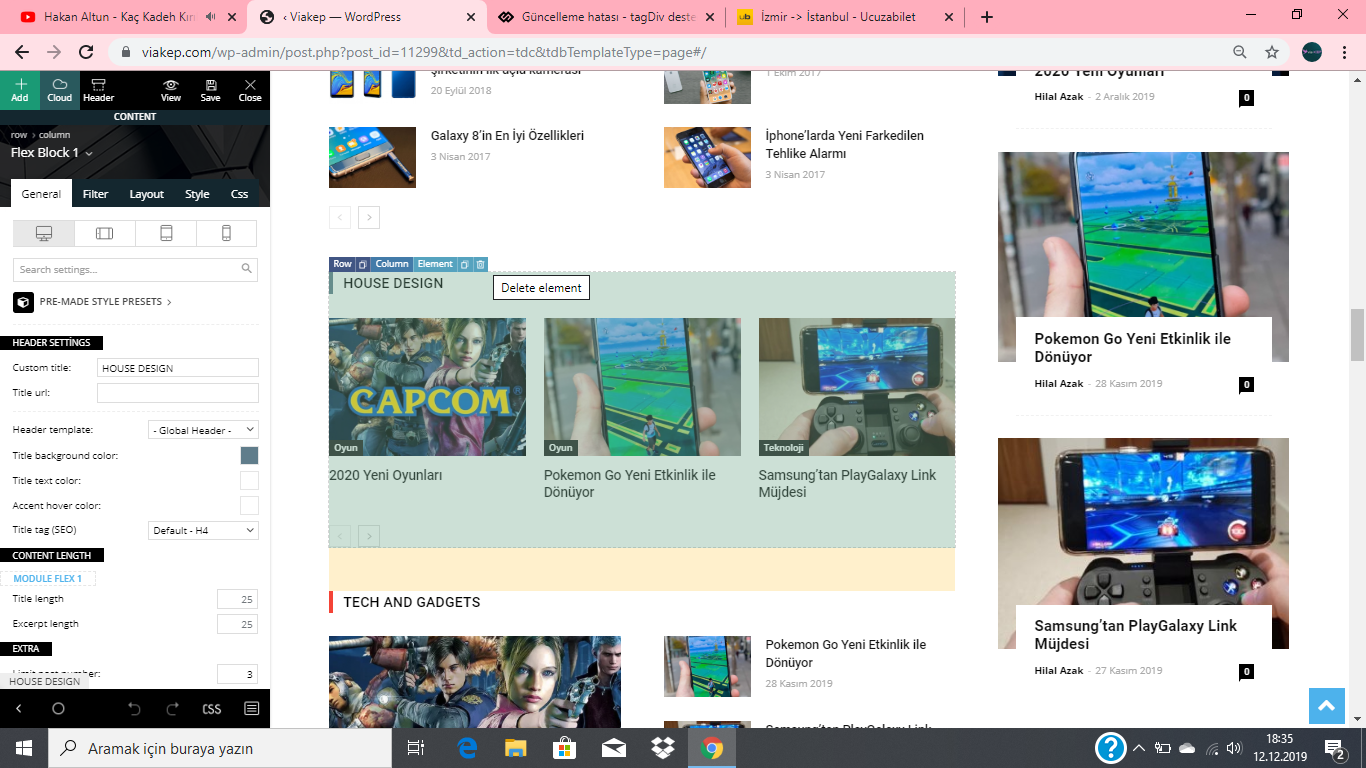Select the Column label on the element toolbar
The image size is (1366, 768).
(392, 264)
